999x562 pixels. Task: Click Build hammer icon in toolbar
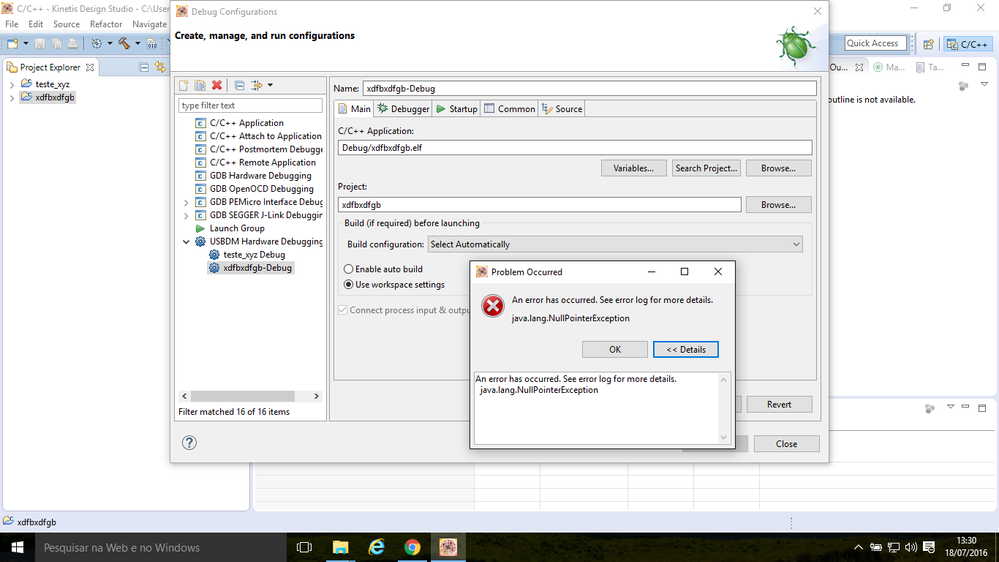tap(124, 43)
